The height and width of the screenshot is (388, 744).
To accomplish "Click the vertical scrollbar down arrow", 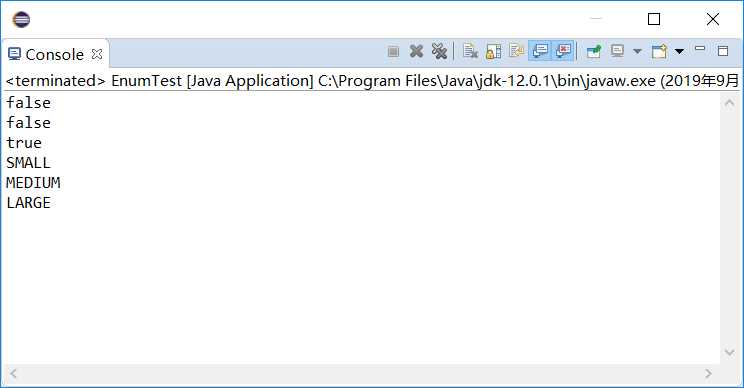I will click(729, 352).
